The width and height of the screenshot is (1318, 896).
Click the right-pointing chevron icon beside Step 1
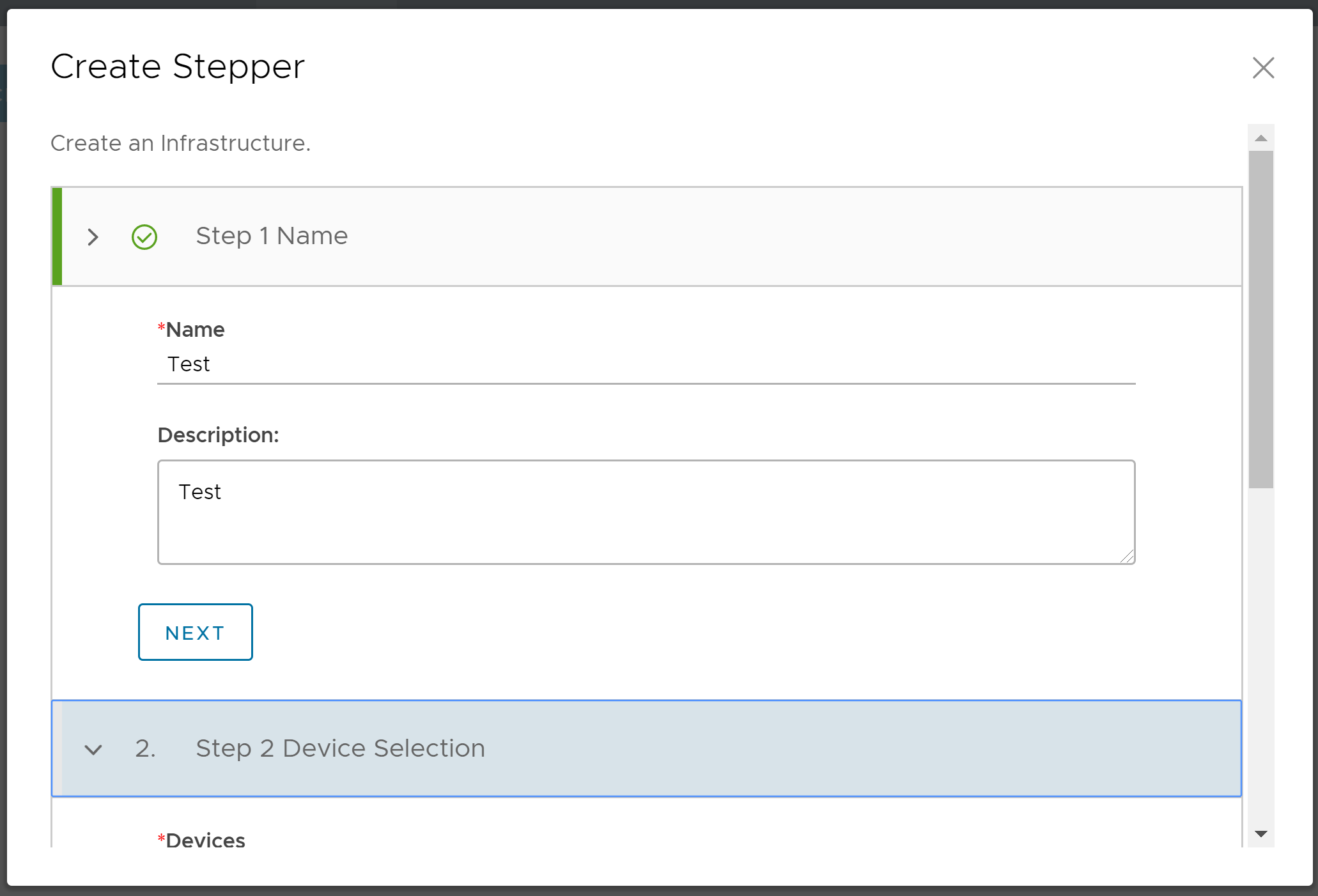(x=93, y=237)
